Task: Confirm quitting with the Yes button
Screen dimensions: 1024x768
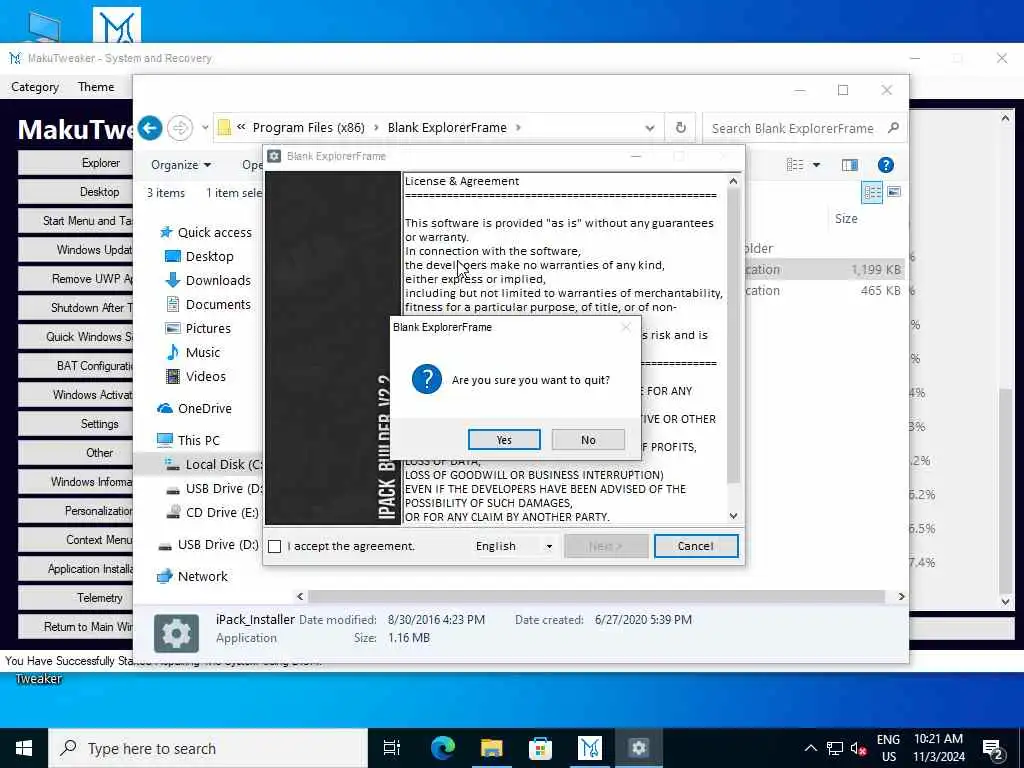Action: tap(504, 440)
